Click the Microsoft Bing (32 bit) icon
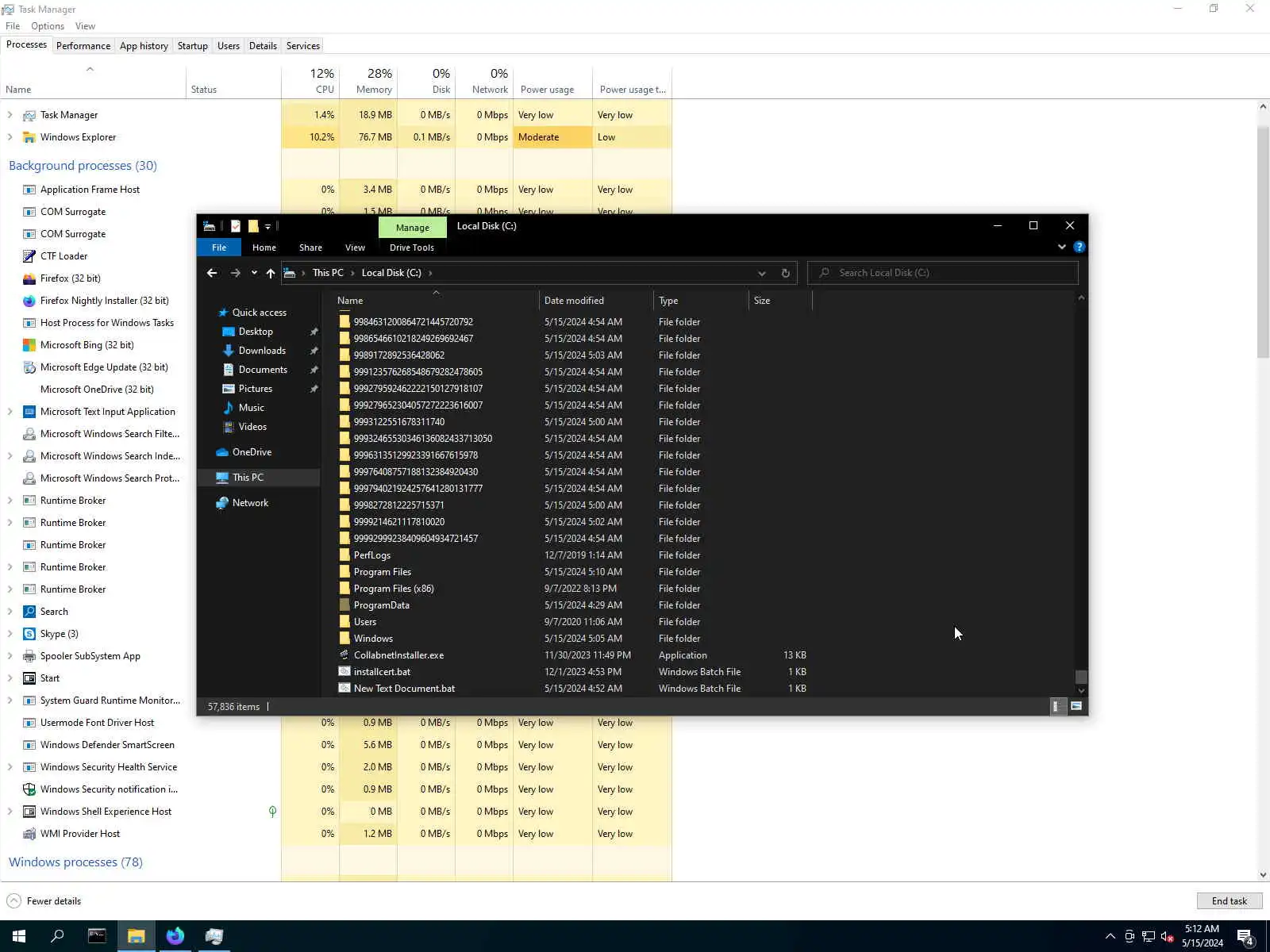The height and width of the screenshot is (952, 1270). [x=29, y=345]
